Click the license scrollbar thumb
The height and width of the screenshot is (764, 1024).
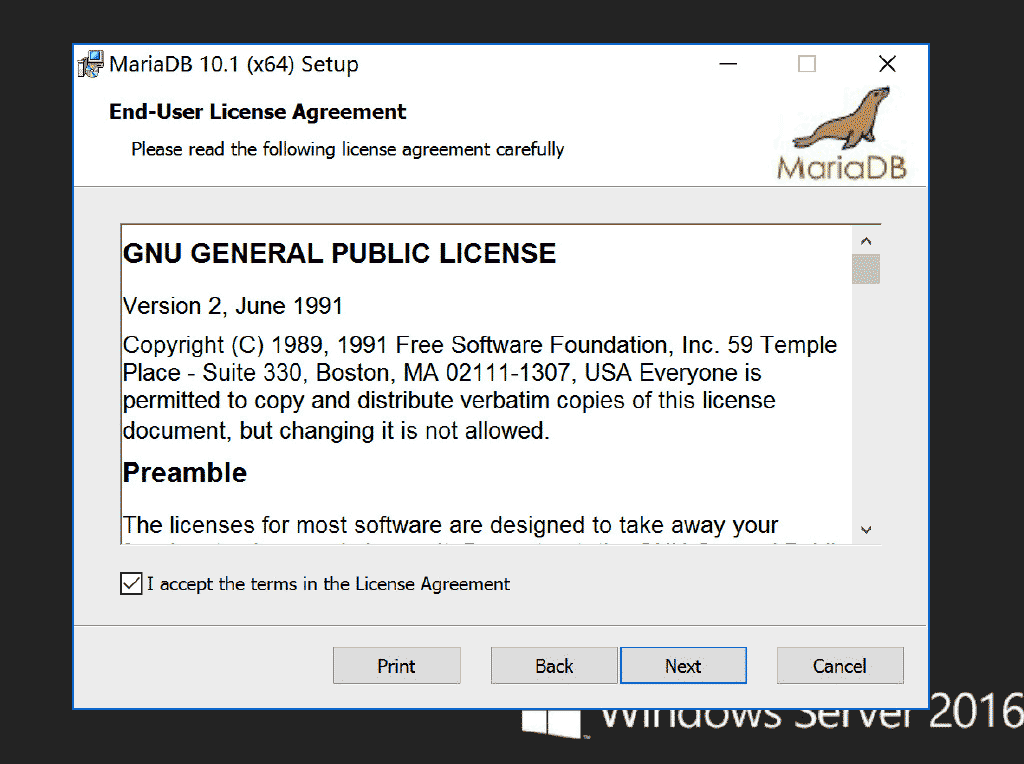pos(866,270)
